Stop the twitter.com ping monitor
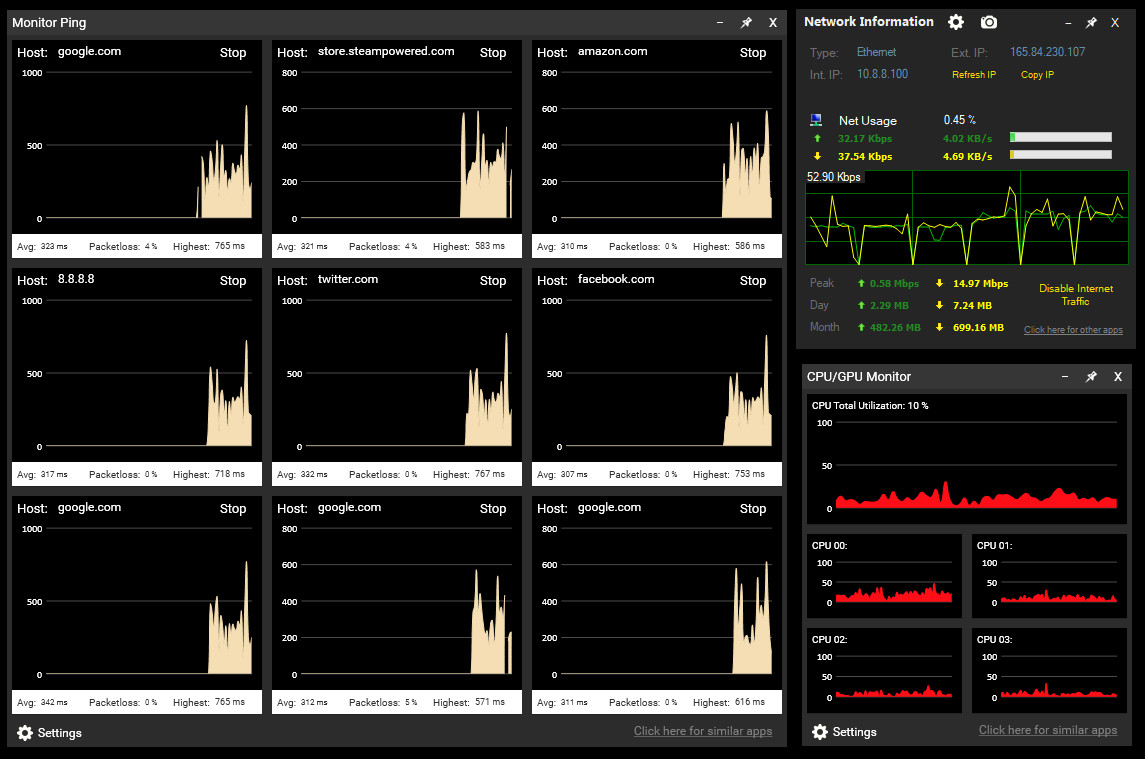 [493, 281]
